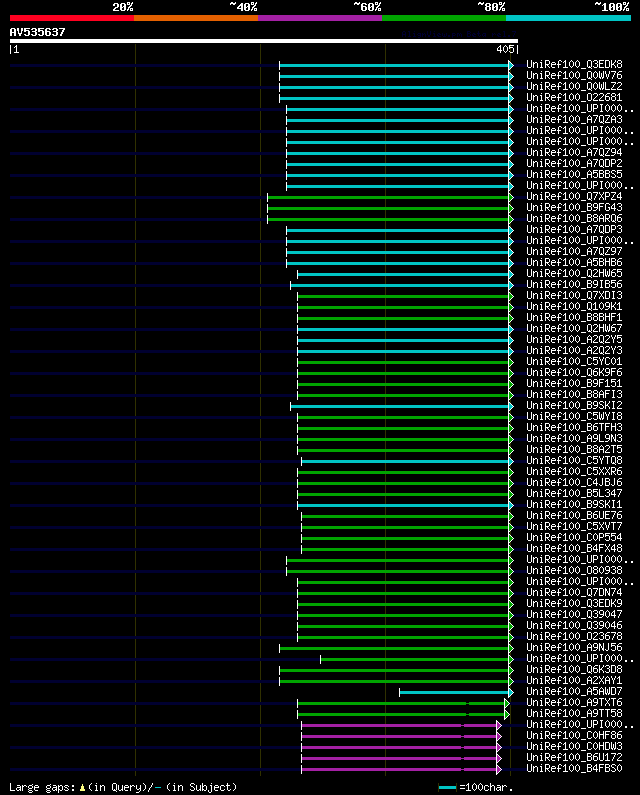This screenshot has height=795, width=640.
Task: Click the UniRef100_A5BHB6 label
Action: (x=574, y=263)
